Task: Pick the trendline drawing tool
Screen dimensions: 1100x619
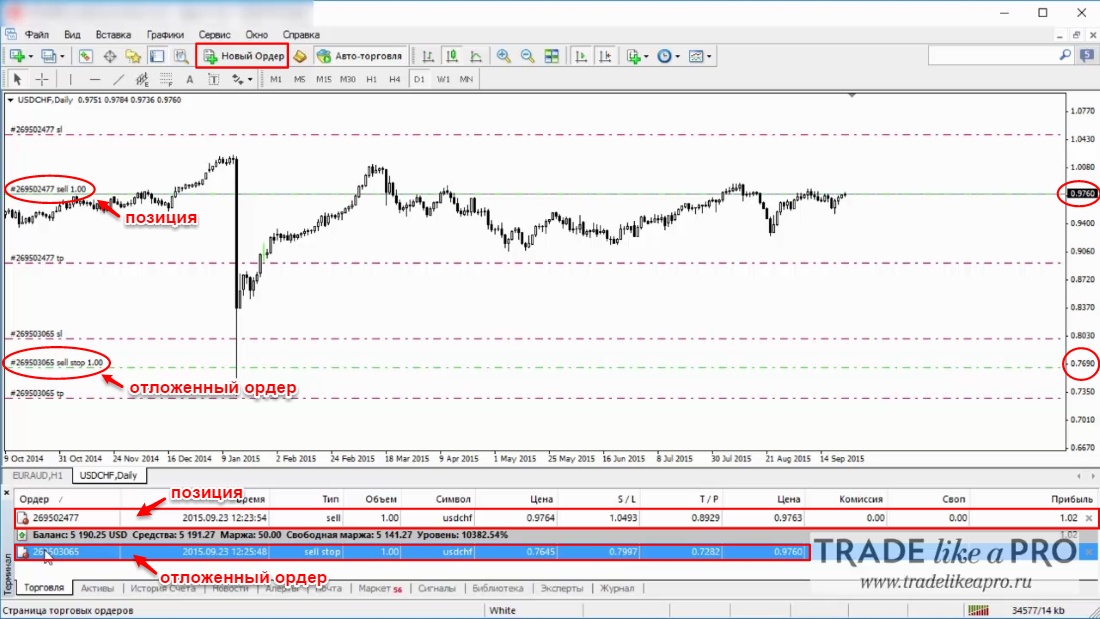Action: (x=119, y=79)
